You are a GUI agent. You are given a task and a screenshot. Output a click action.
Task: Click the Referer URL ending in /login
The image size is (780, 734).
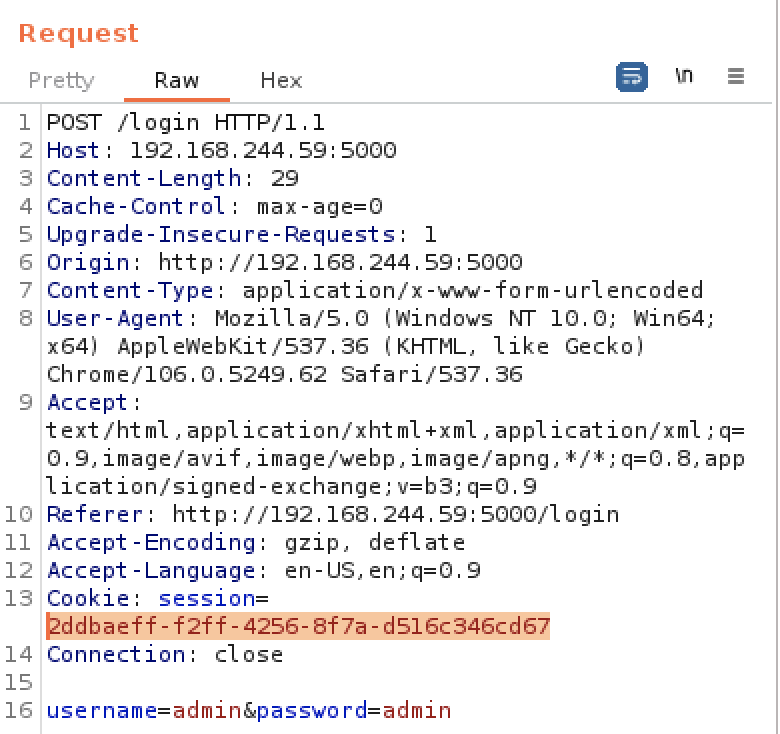(395, 514)
